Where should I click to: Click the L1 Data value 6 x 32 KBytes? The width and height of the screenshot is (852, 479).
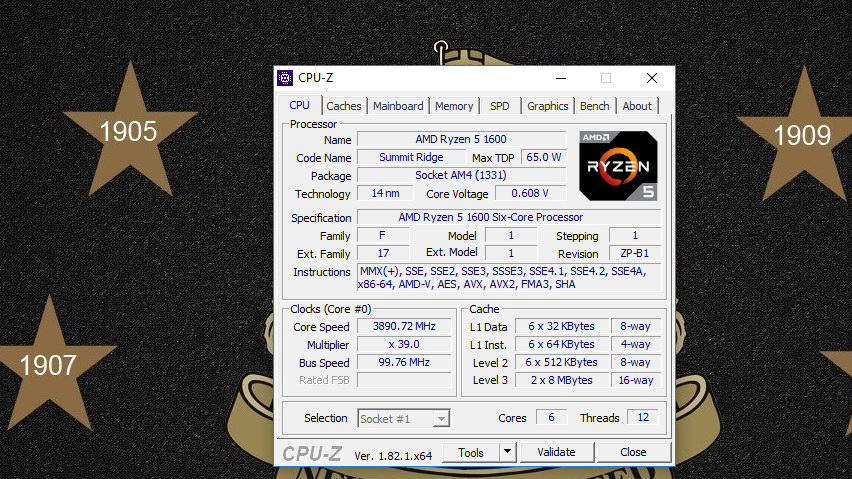pyautogui.click(x=561, y=326)
